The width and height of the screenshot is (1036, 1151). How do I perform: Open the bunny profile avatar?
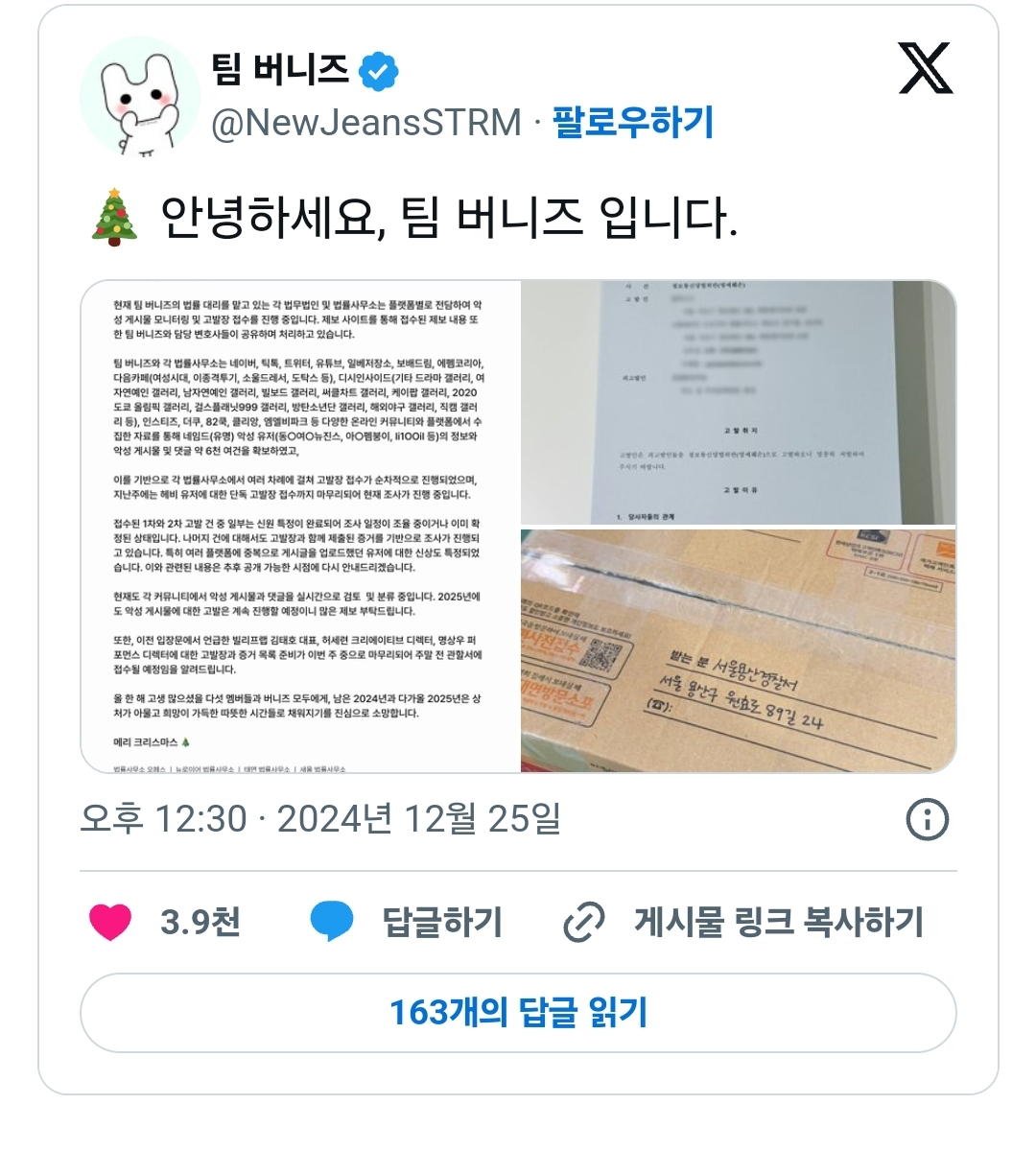pos(139,98)
